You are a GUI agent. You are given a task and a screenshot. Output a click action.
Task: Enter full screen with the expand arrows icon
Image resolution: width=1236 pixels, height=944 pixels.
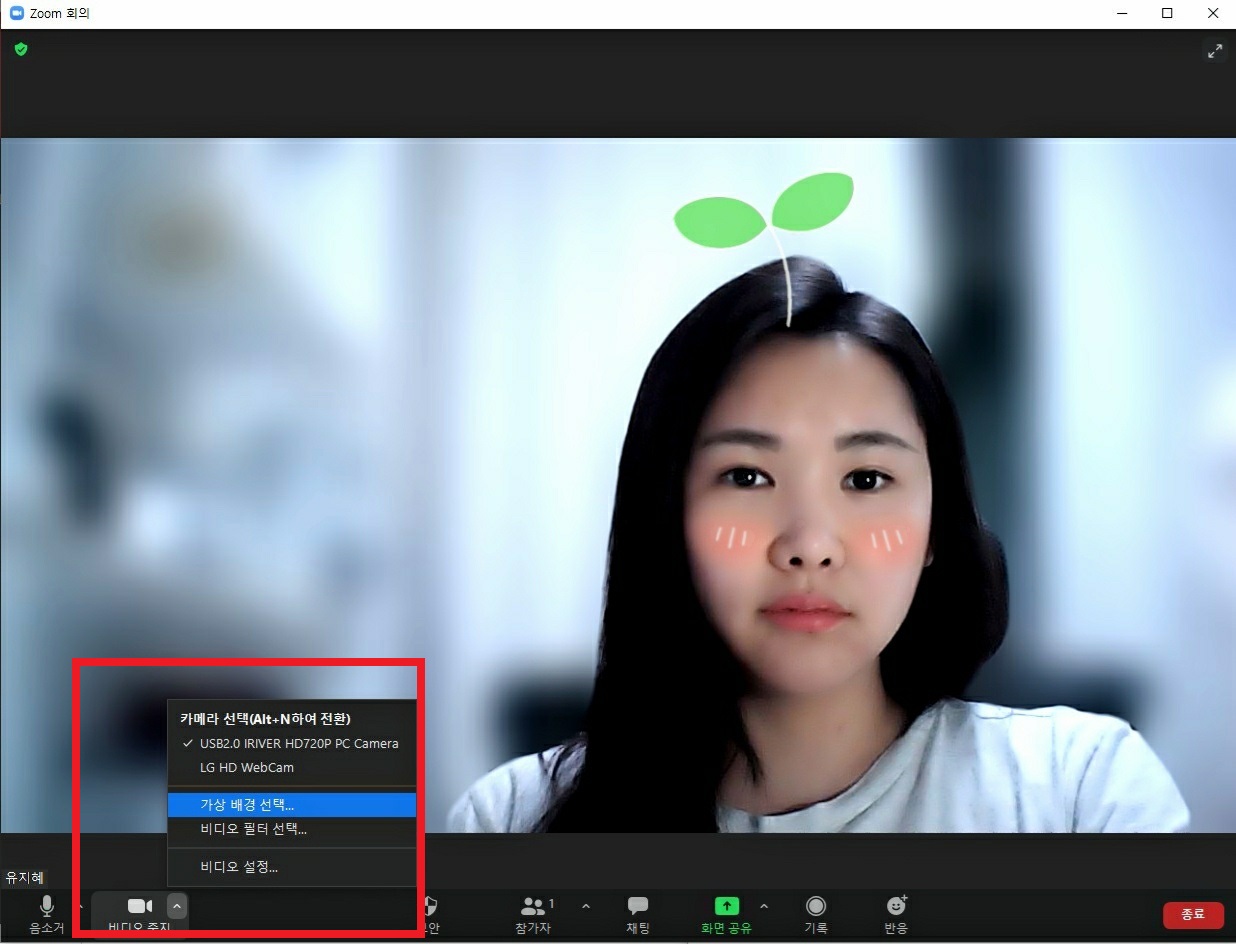pos(1214,51)
